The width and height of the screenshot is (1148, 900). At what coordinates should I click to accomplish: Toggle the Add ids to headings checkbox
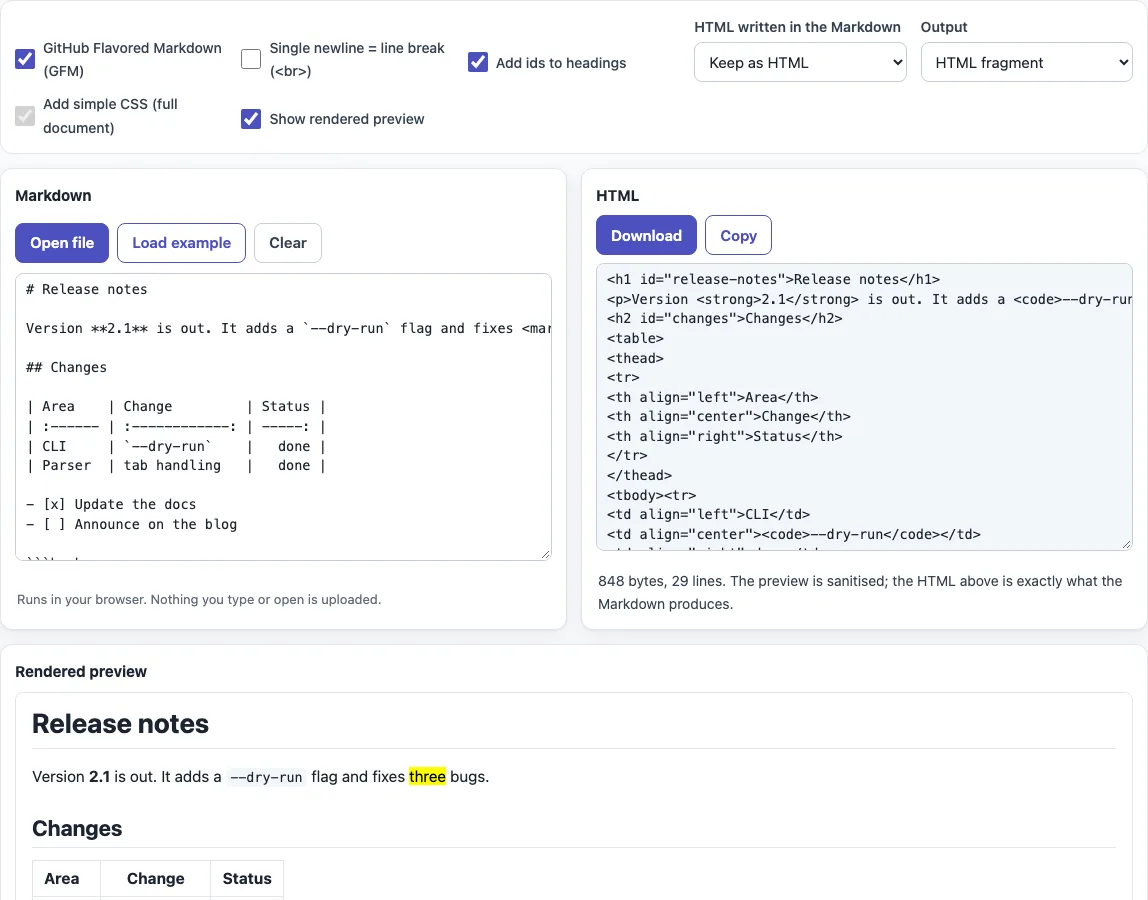click(x=478, y=62)
